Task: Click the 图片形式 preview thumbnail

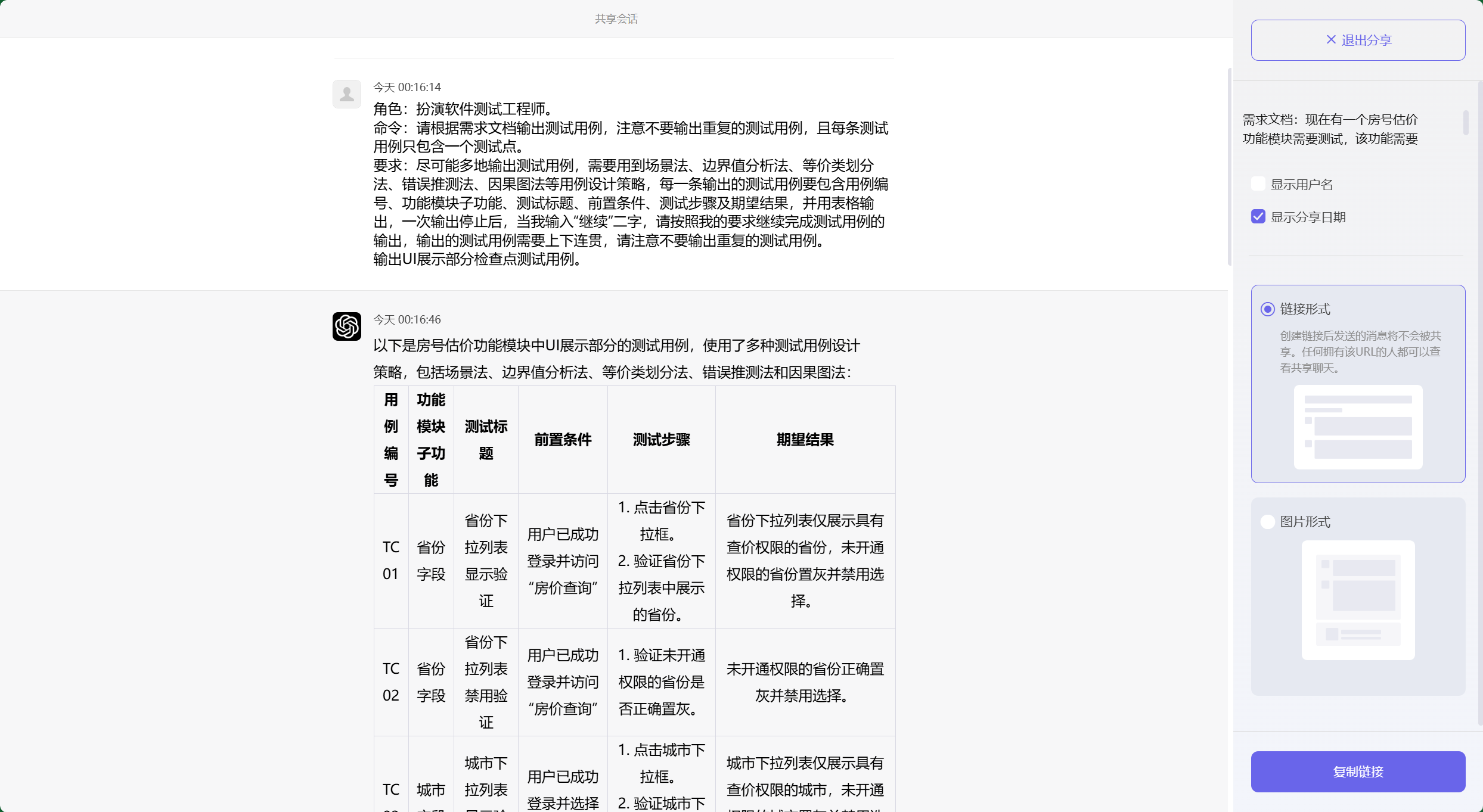Action: [1357, 601]
